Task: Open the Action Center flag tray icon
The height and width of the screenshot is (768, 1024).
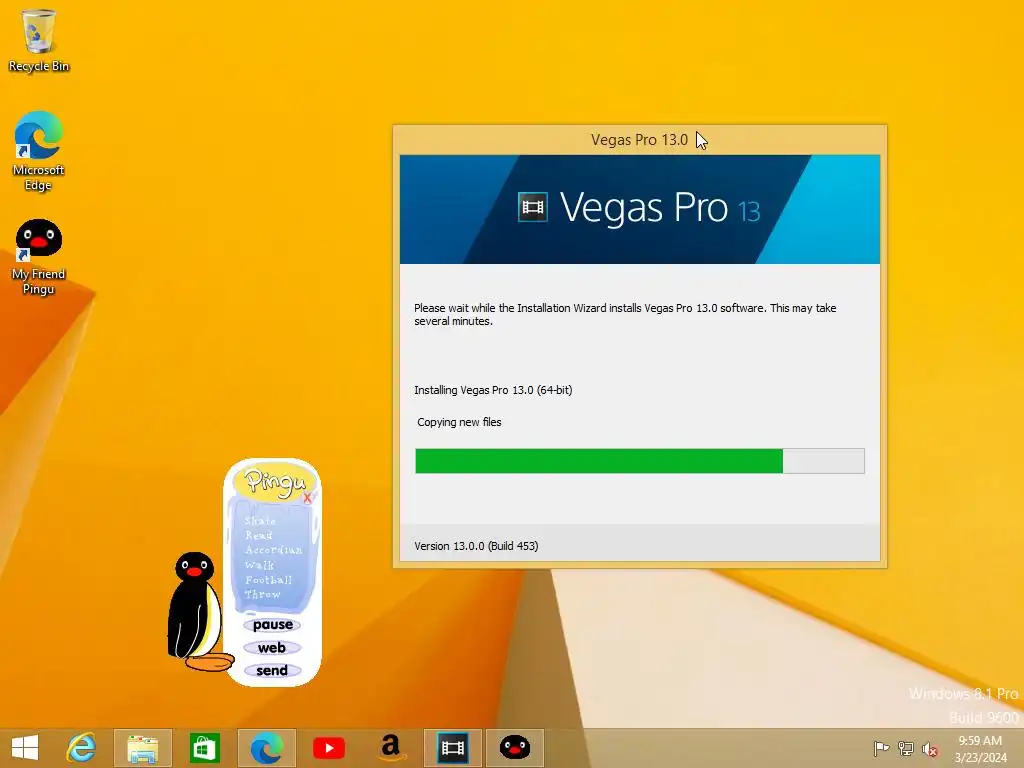Action: coord(881,748)
